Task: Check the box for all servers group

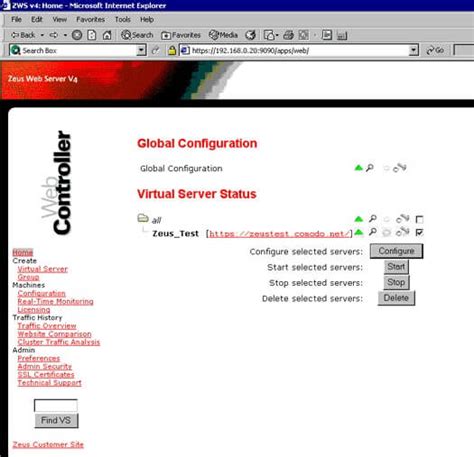Action: tap(419, 220)
